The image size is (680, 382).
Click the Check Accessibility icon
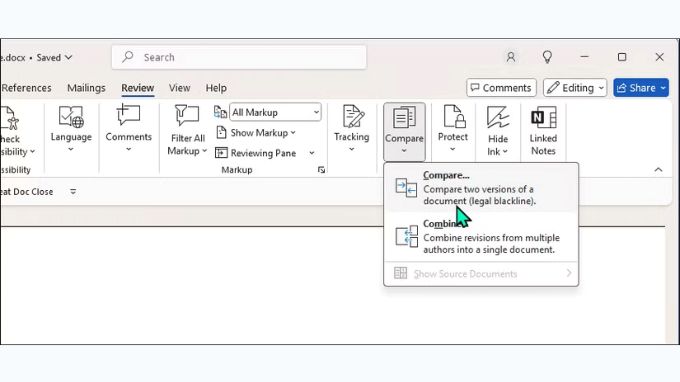[x=10, y=118]
